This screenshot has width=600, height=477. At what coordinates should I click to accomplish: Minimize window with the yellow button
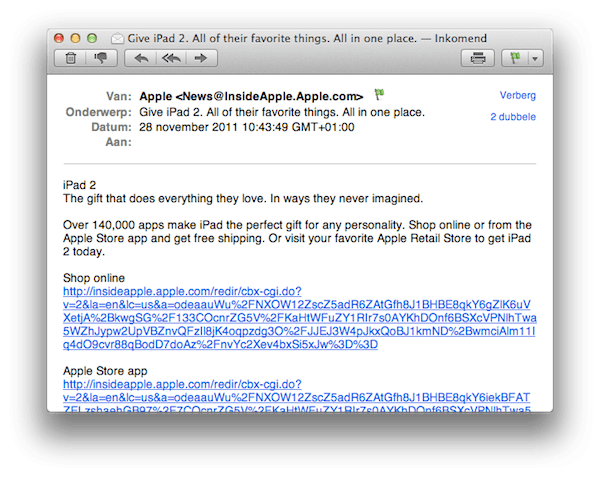coord(75,38)
